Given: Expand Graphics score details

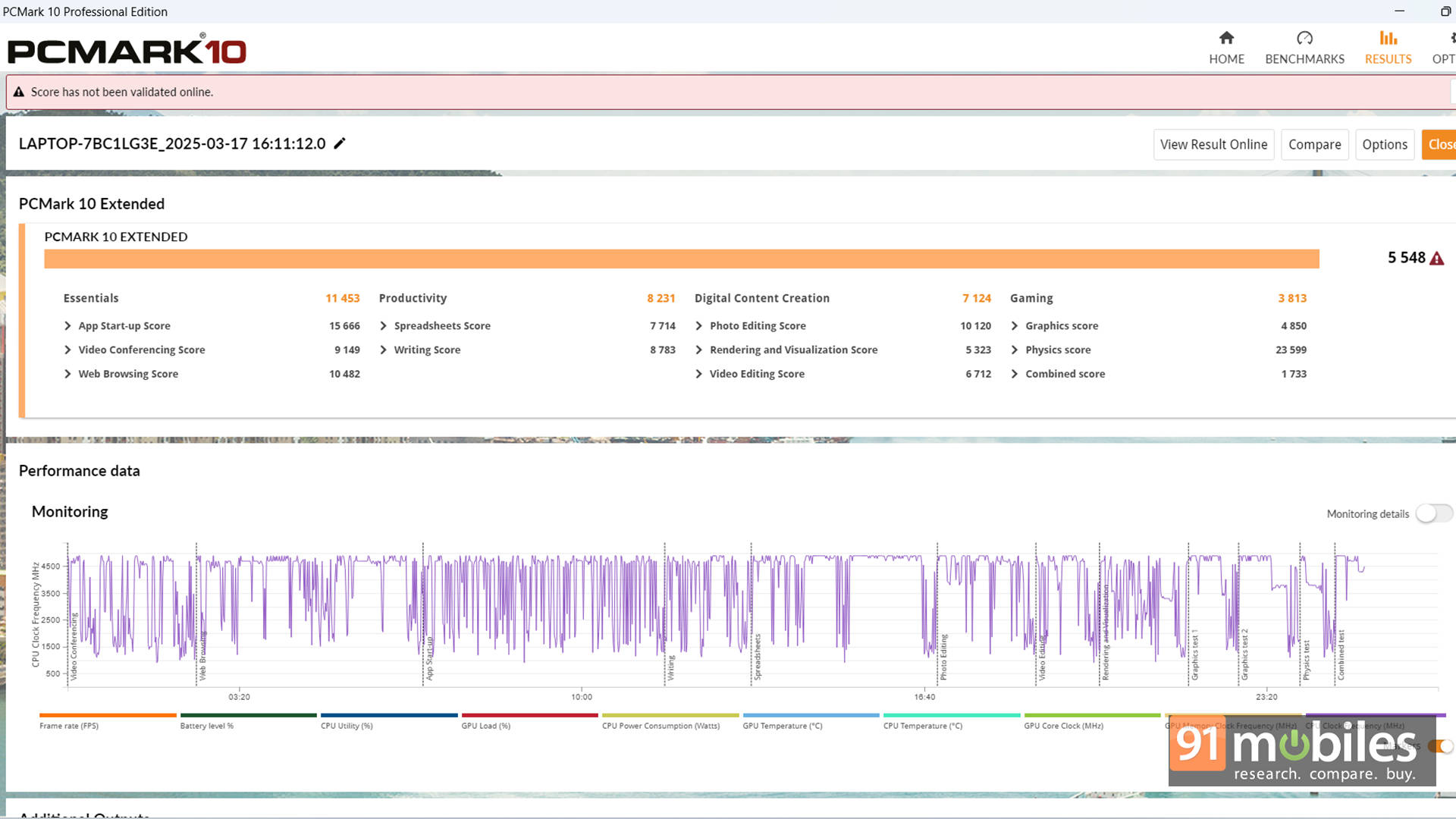Looking at the screenshot, I should coord(1014,325).
